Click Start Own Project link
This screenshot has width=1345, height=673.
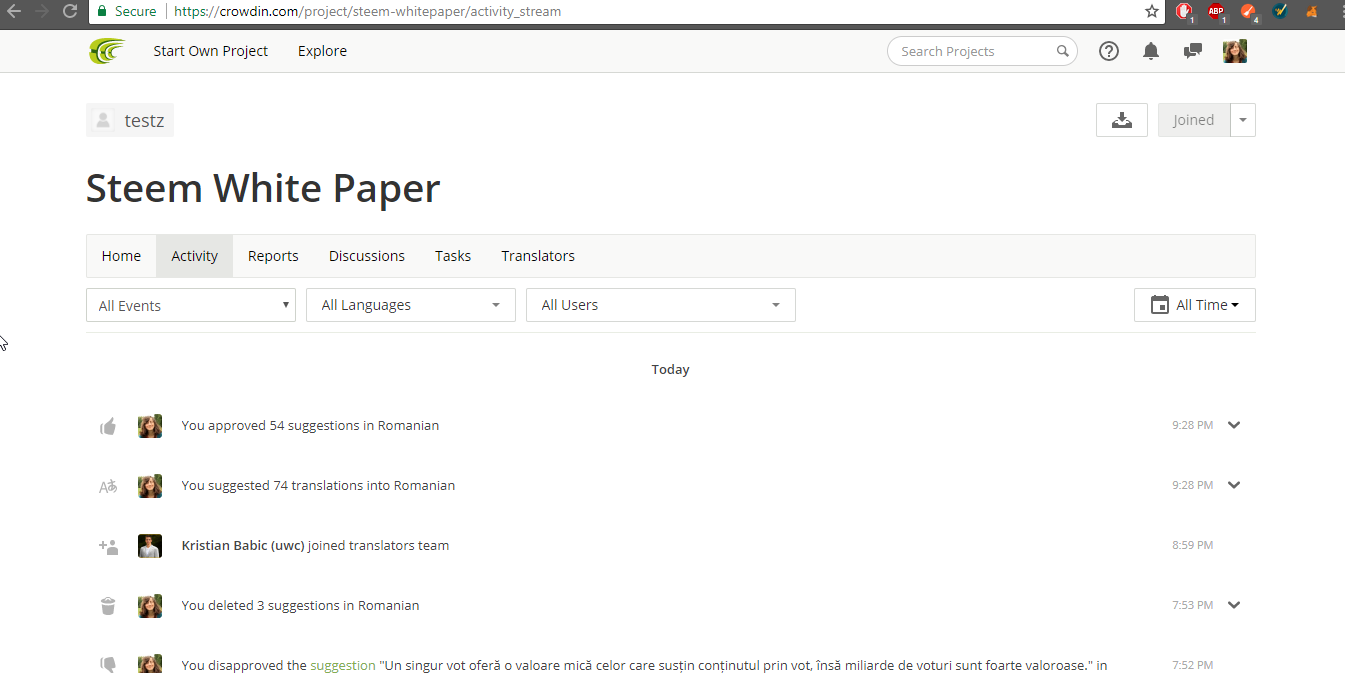[x=211, y=51]
